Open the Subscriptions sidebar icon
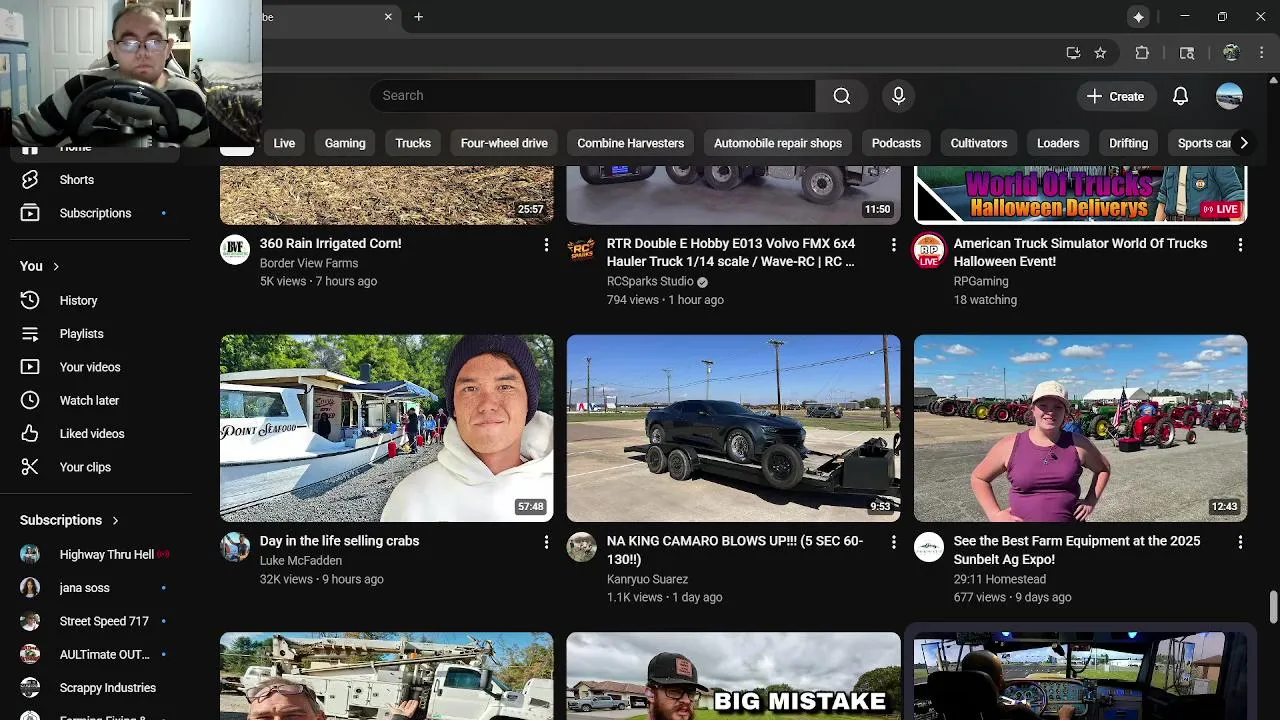This screenshot has width=1280, height=720. 30,213
